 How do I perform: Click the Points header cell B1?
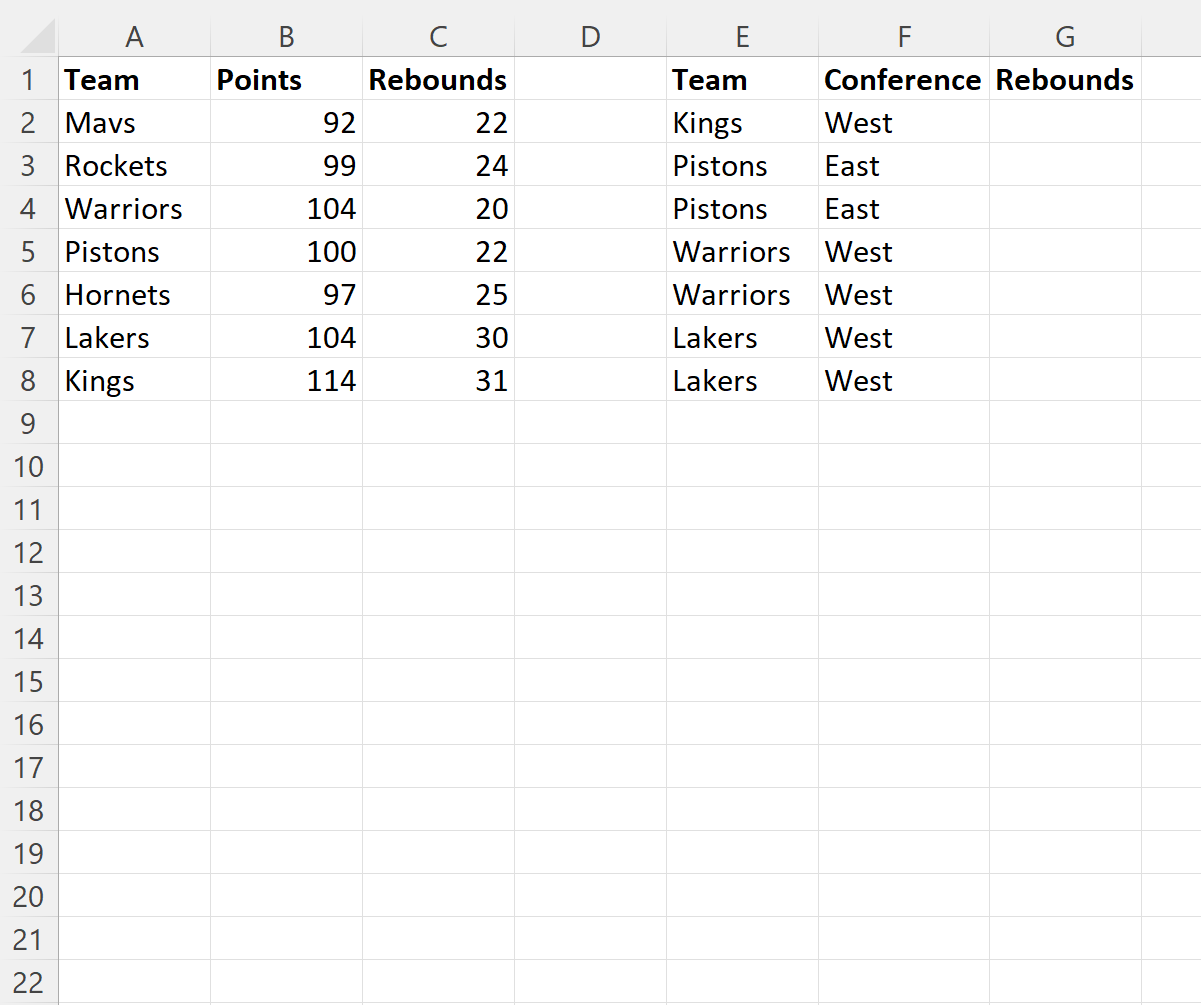click(286, 80)
